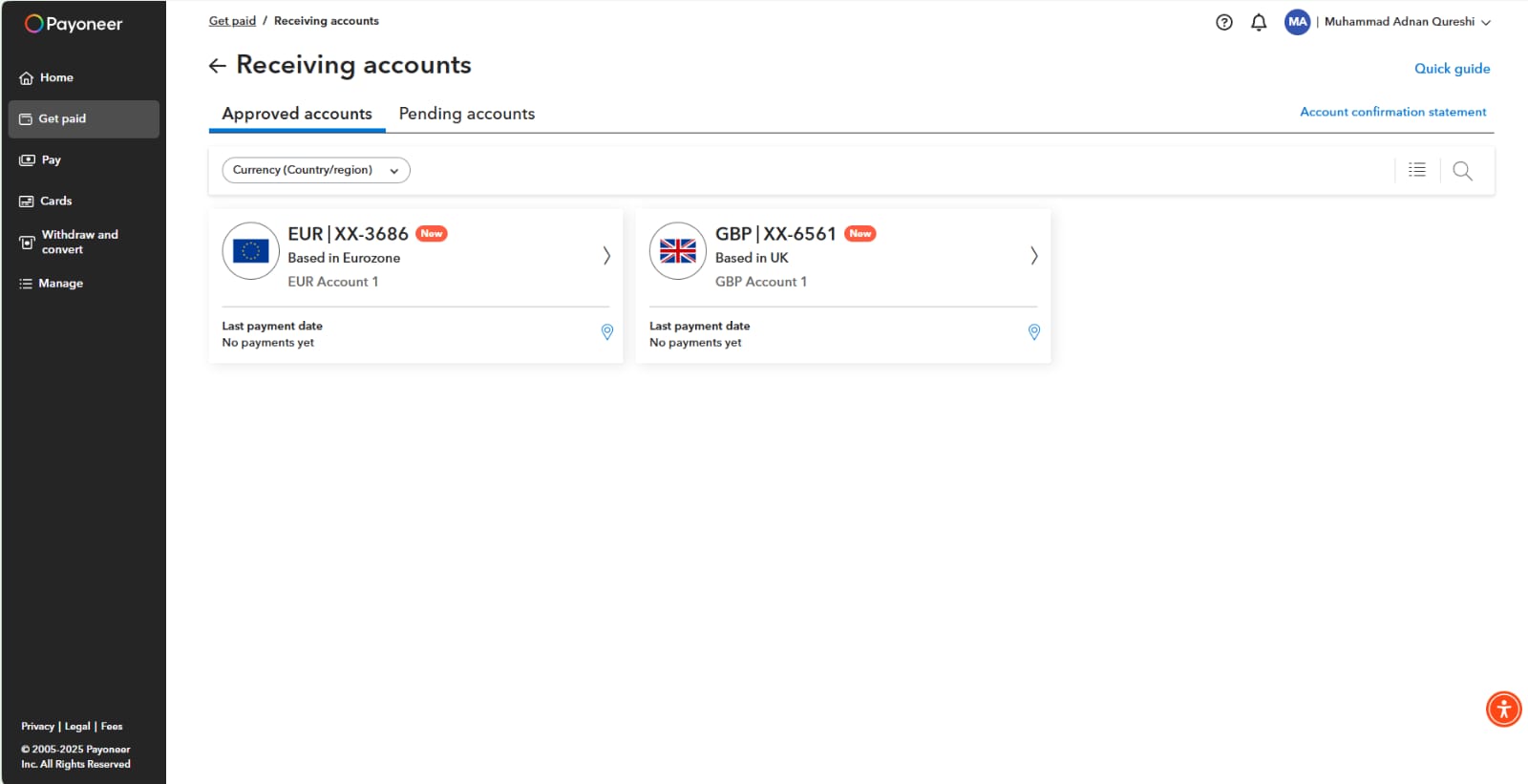Image resolution: width=1528 pixels, height=784 pixels.
Task: Open the Quick guide link
Action: (x=1452, y=69)
